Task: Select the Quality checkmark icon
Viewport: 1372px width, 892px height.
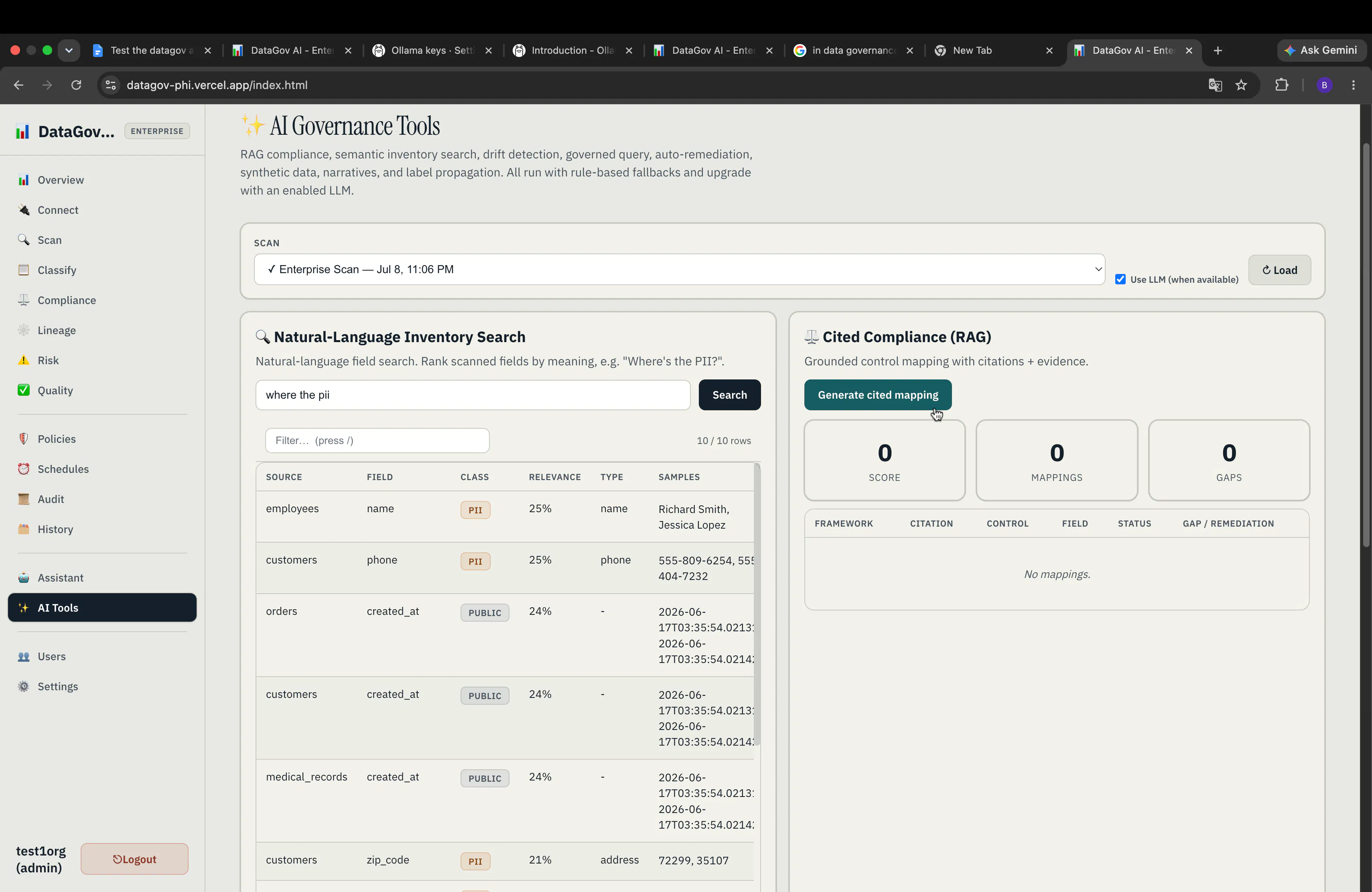Action: pos(24,390)
